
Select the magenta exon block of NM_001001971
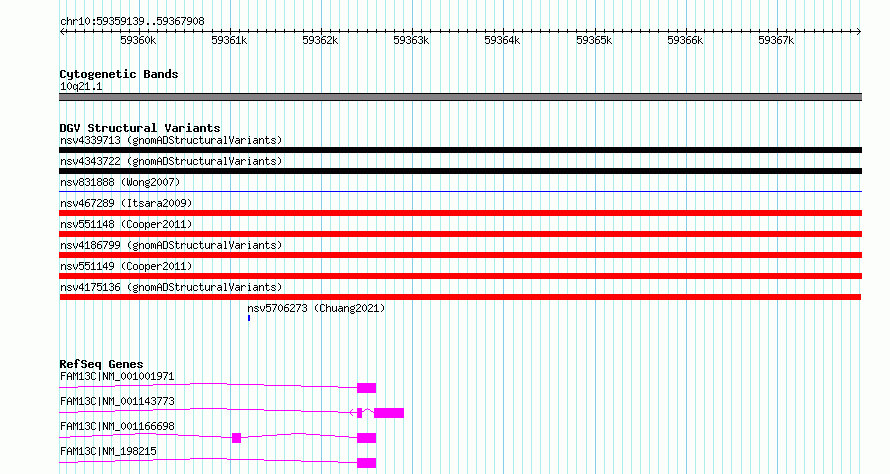coord(366,388)
